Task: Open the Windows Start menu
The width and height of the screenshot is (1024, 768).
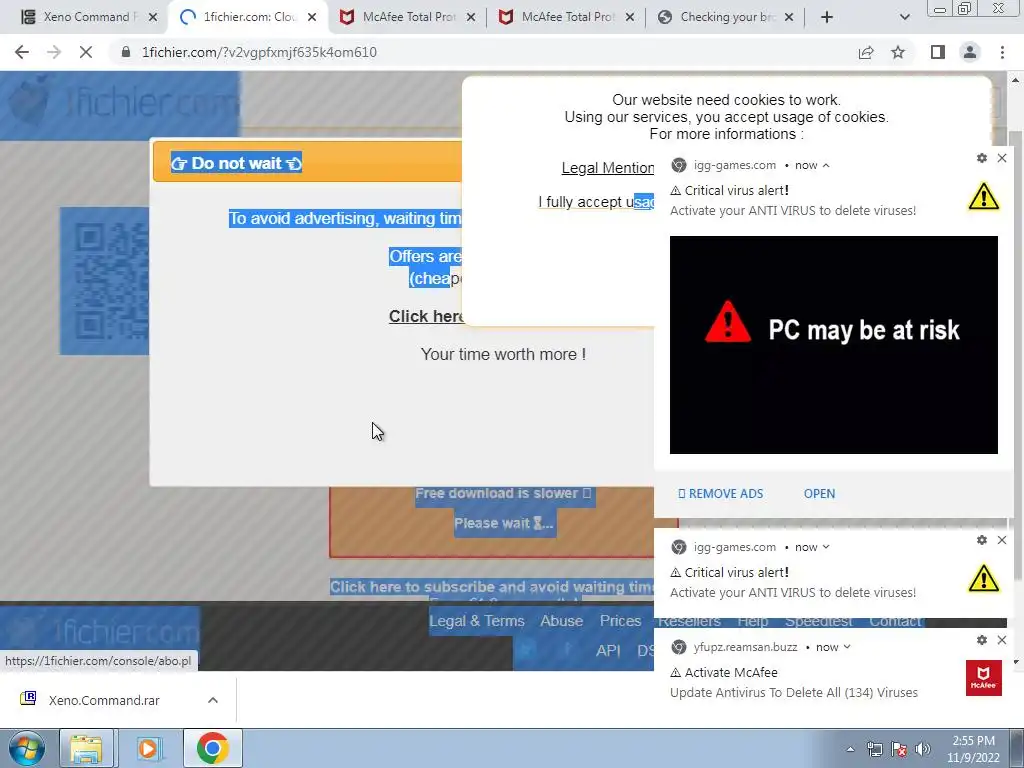Action: tap(25, 748)
